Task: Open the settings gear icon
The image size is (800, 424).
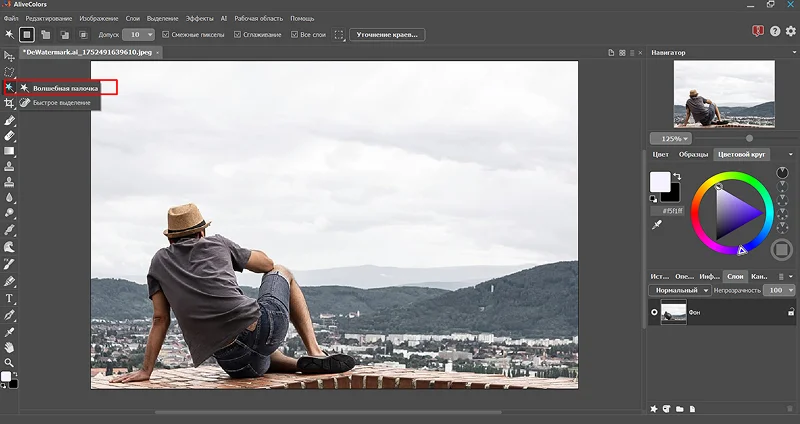Action: coord(790,31)
